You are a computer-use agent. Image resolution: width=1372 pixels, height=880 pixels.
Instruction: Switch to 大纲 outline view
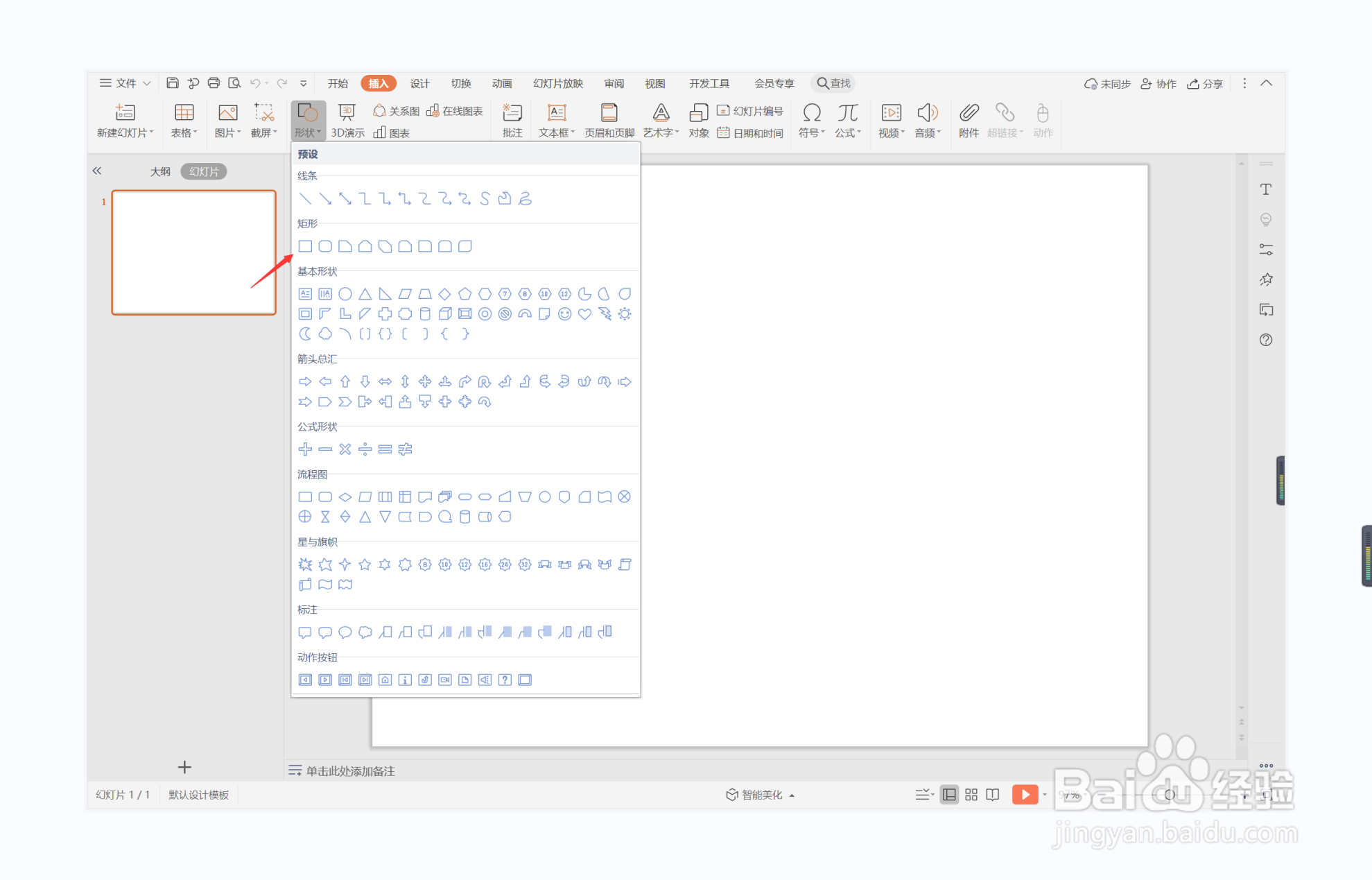160,171
